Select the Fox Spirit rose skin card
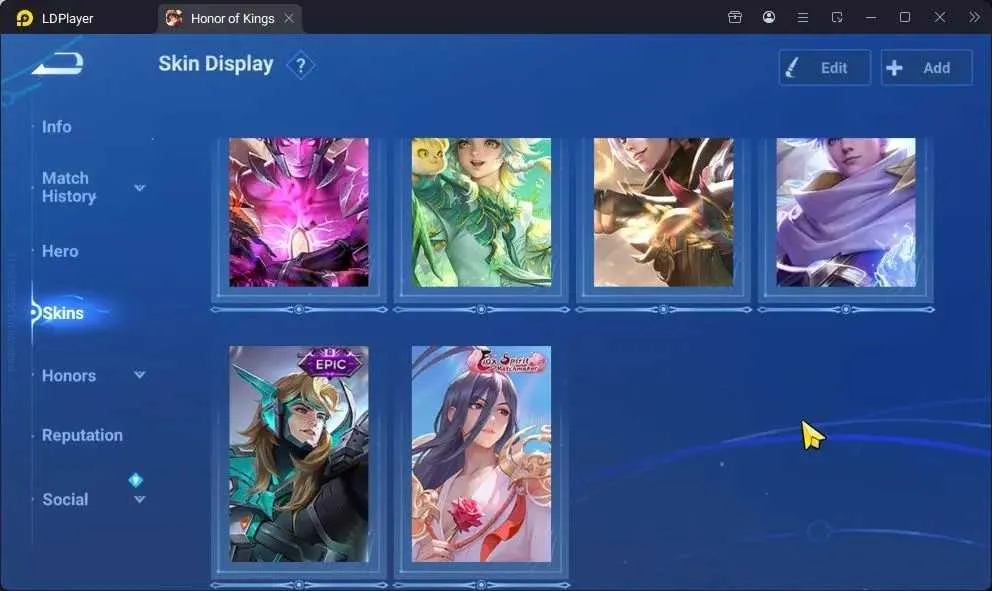The width and height of the screenshot is (992, 591). [x=481, y=454]
